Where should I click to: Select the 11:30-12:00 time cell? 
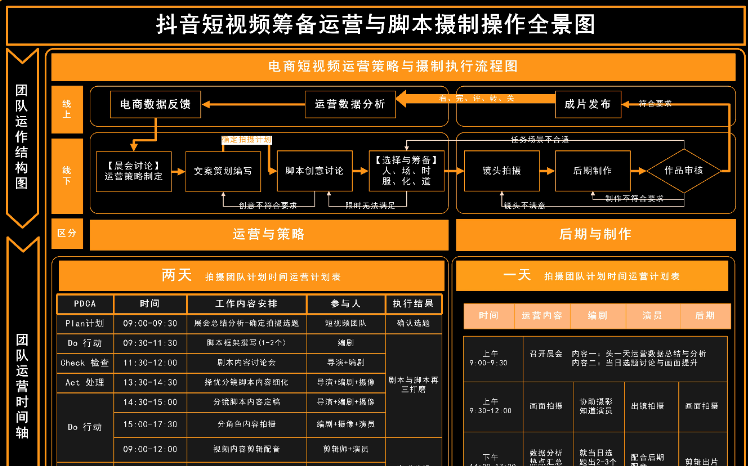click(150, 363)
